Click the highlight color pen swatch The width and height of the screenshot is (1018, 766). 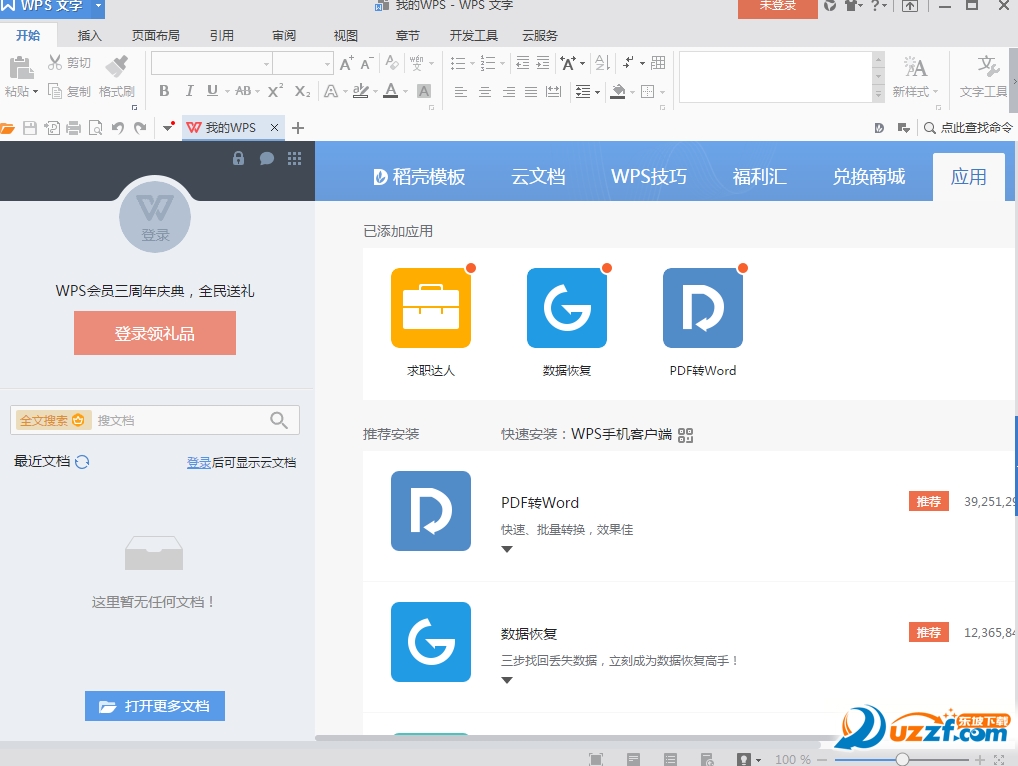pos(360,91)
